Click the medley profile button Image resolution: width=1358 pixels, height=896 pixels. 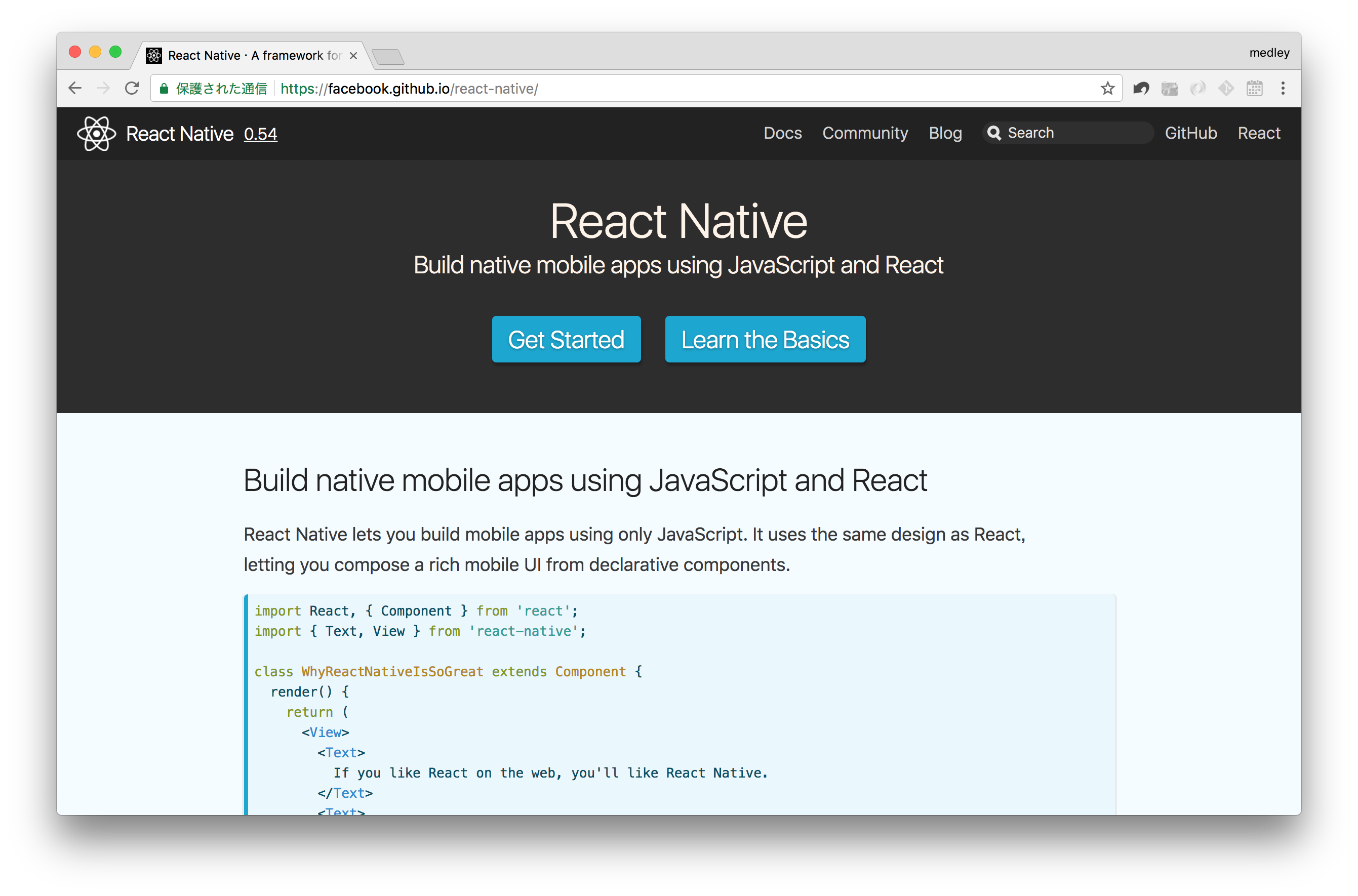pyautogui.click(x=1269, y=53)
